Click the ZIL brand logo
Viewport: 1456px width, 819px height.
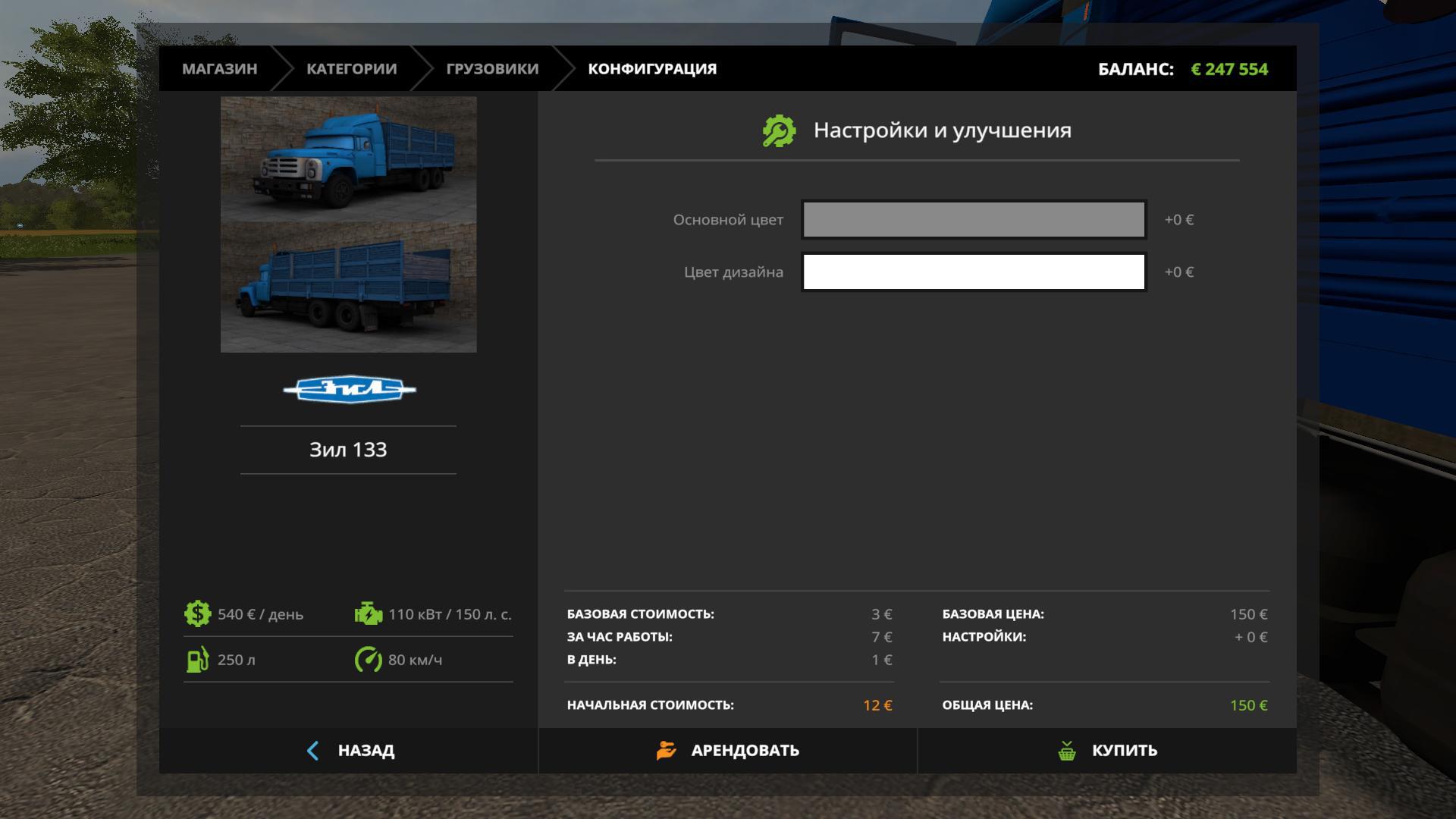click(x=349, y=390)
